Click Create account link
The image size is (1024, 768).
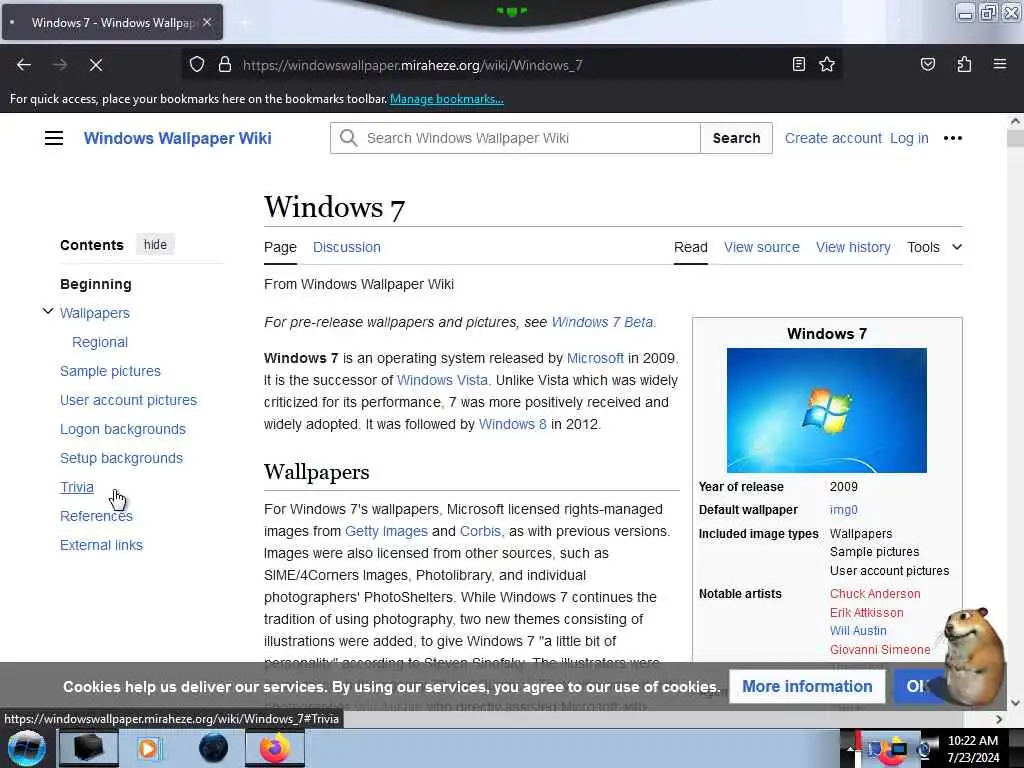(833, 138)
